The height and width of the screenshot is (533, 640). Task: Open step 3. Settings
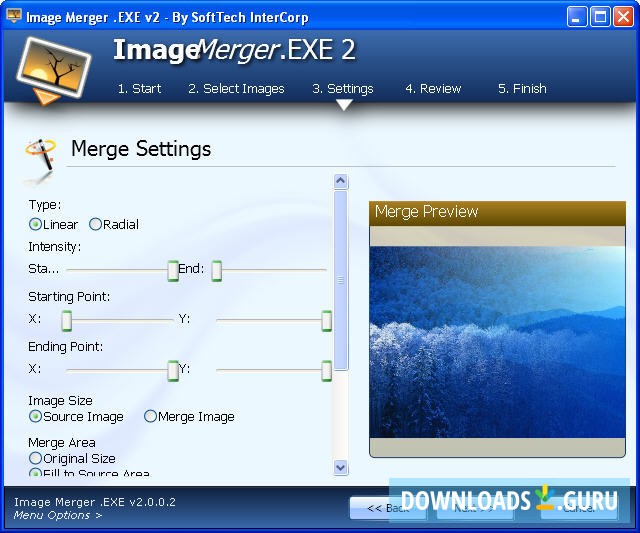pos(343,89)
